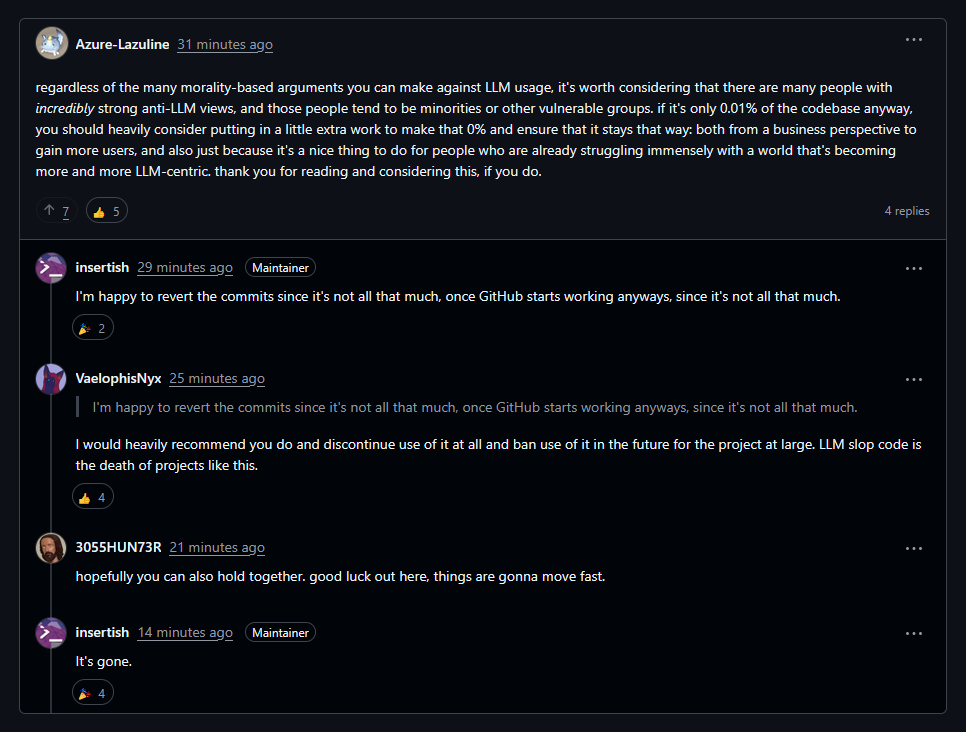966x732 pixels.
Task: Click the '21 minutes ago' timestamp link
Action: [x=217, y=548]
